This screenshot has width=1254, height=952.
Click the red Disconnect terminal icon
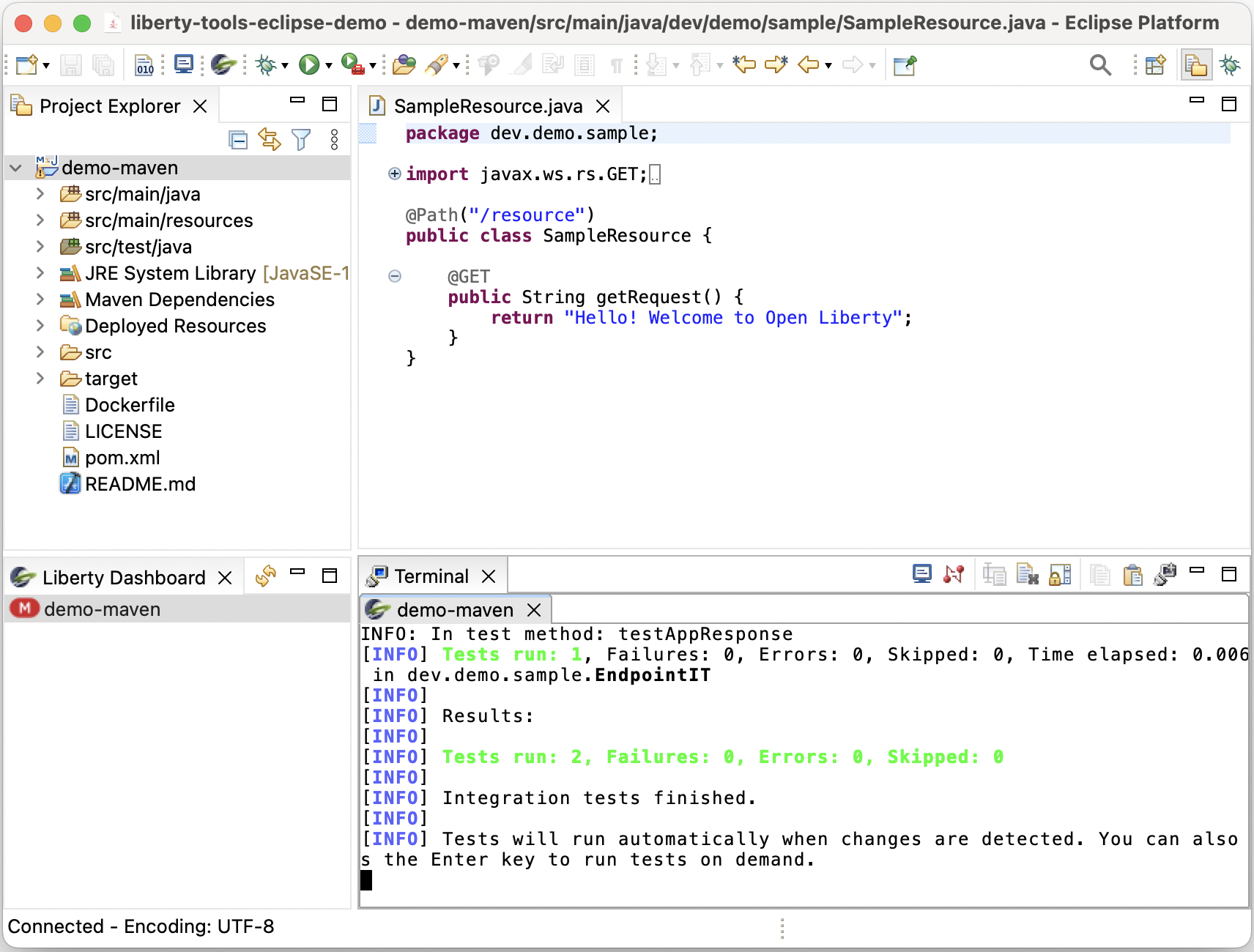(x=954, y=575)
